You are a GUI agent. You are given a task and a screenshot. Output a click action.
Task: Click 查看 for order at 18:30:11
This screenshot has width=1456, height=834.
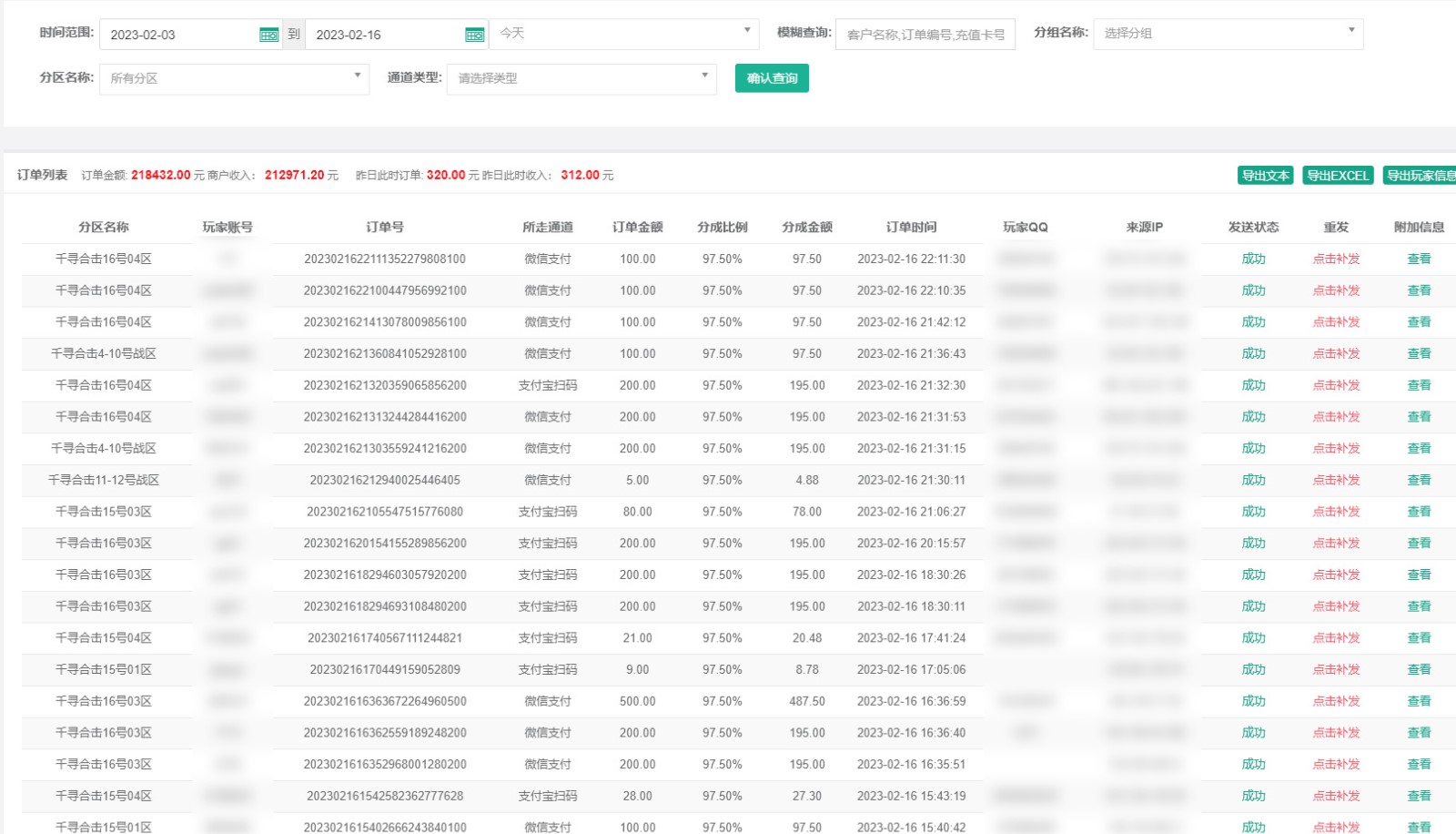(1419, 606)
